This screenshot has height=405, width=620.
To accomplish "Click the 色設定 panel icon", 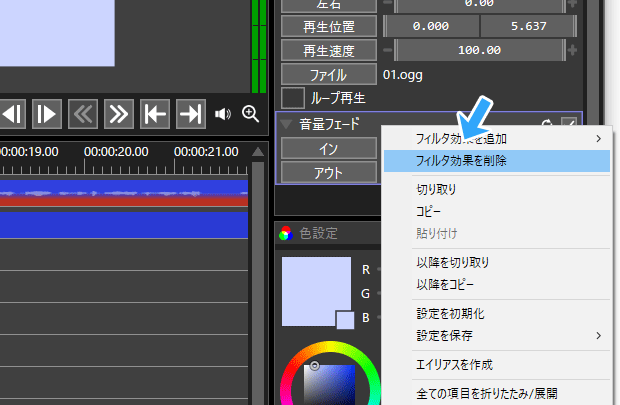I will click(286, 233).
